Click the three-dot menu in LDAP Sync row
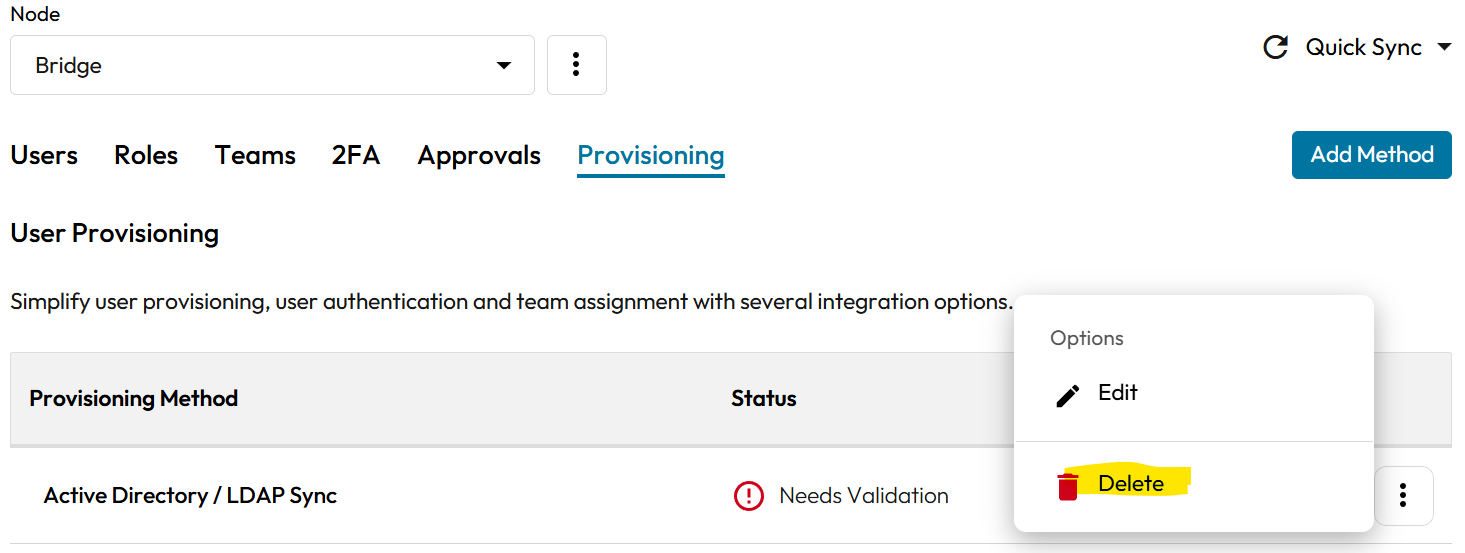 pyautogui.click(x=1403, y=495)
